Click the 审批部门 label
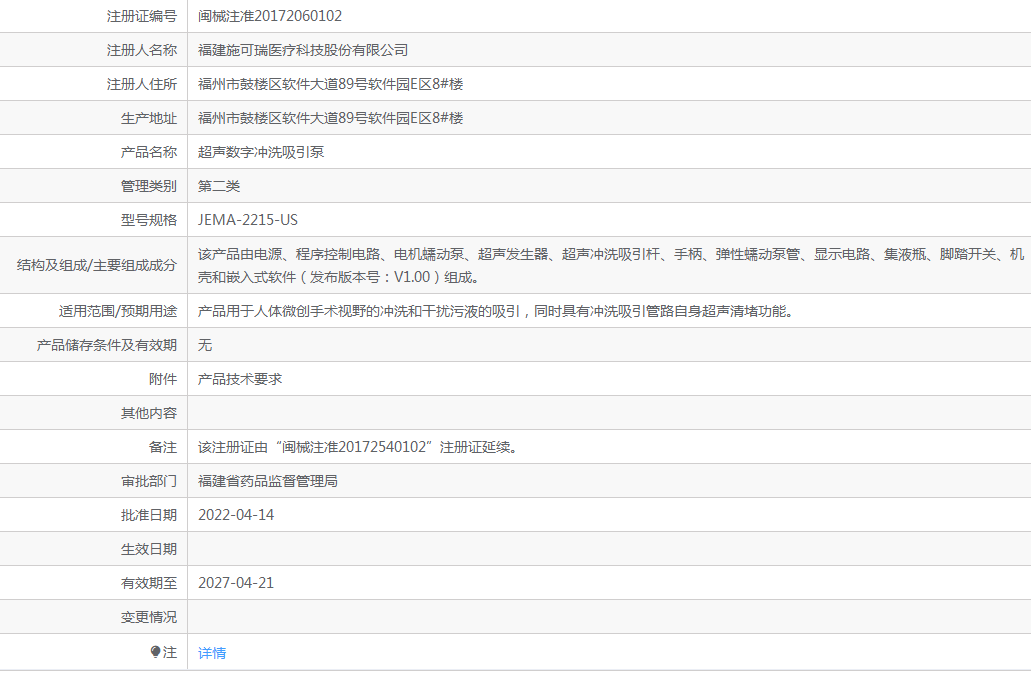Screen dimensions: 1031x677 tap(149, 481)
